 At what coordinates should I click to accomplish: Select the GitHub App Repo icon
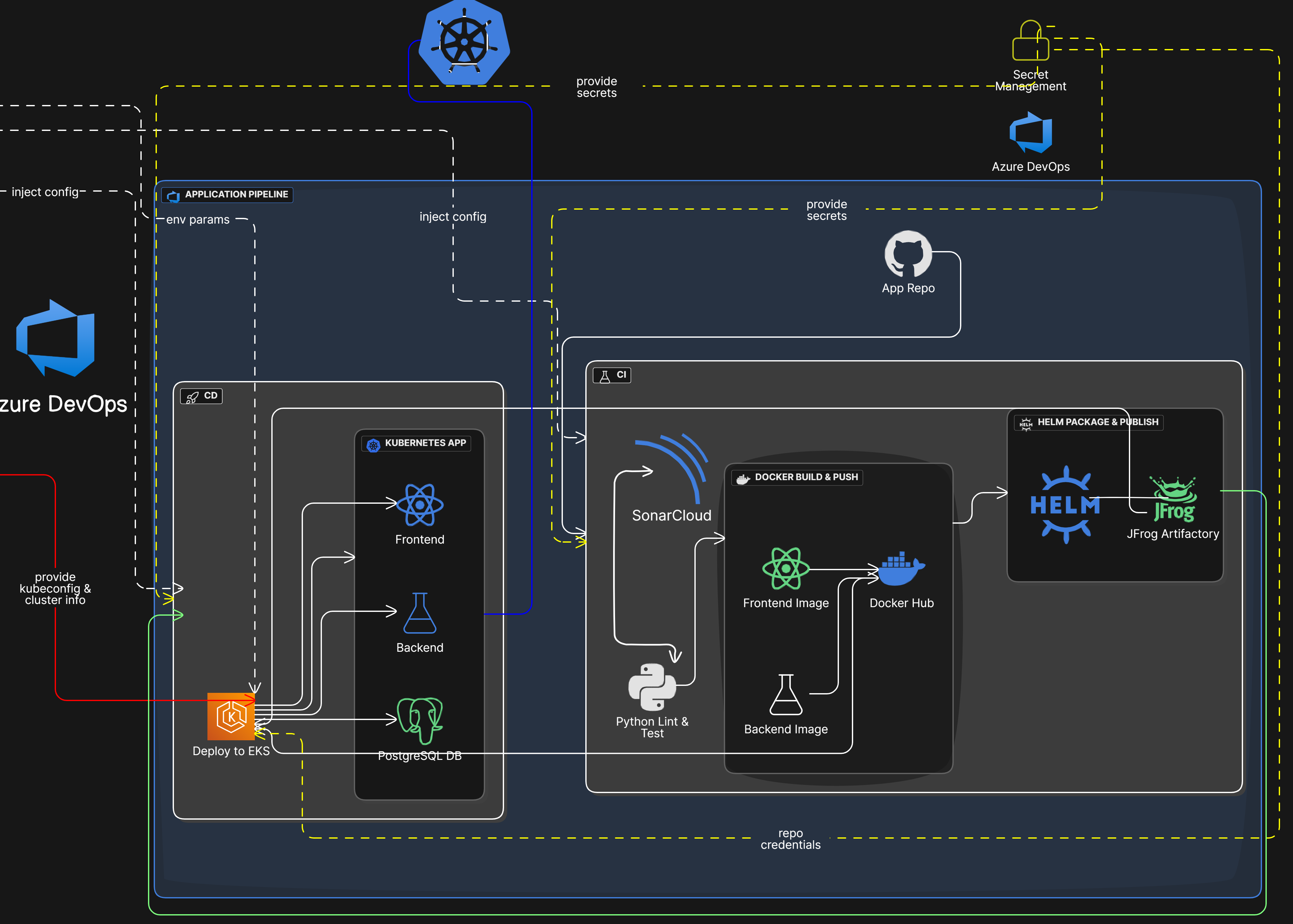[x=908, y=254]
